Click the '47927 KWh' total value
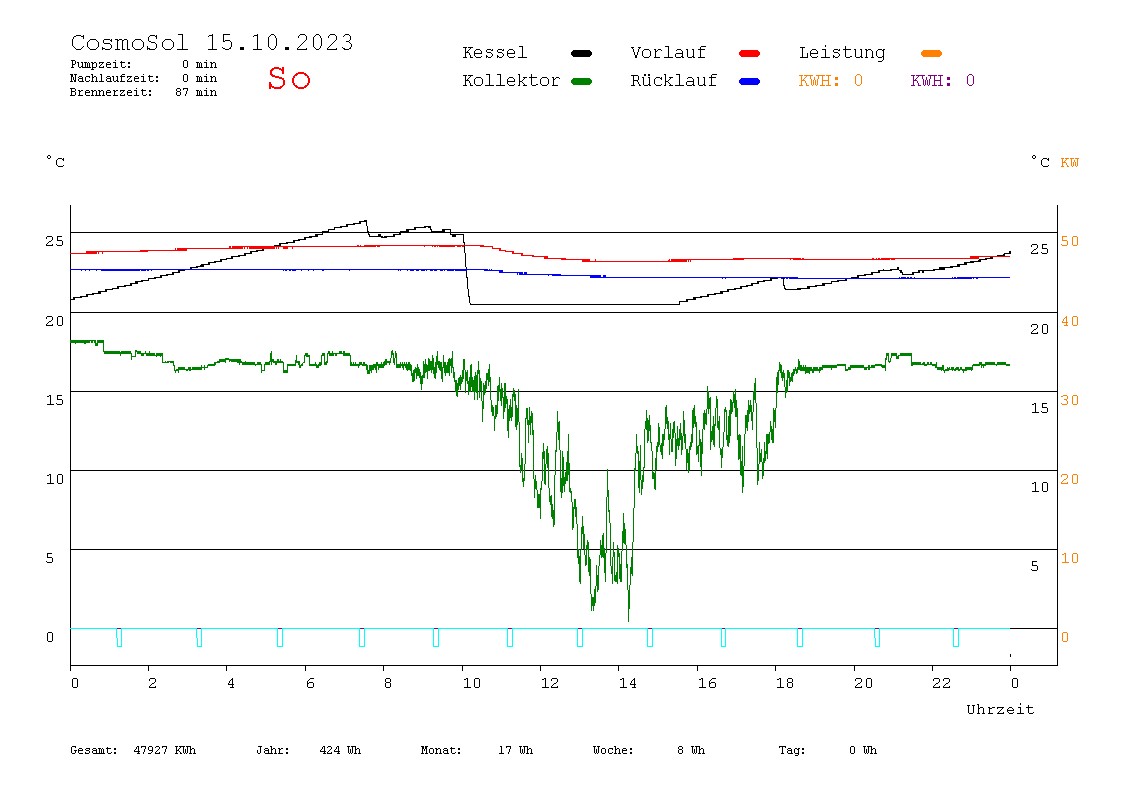The image size is (1148, 812). [165, 750]
